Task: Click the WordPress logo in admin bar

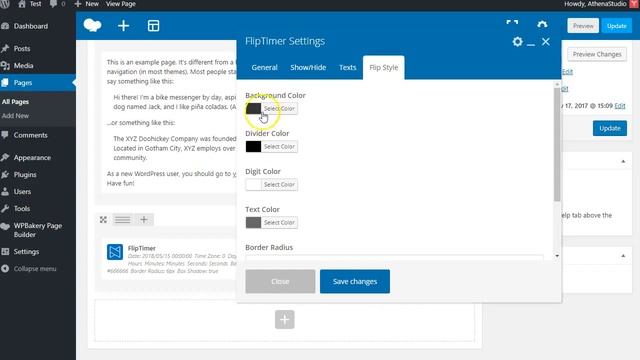Action: 5,4
